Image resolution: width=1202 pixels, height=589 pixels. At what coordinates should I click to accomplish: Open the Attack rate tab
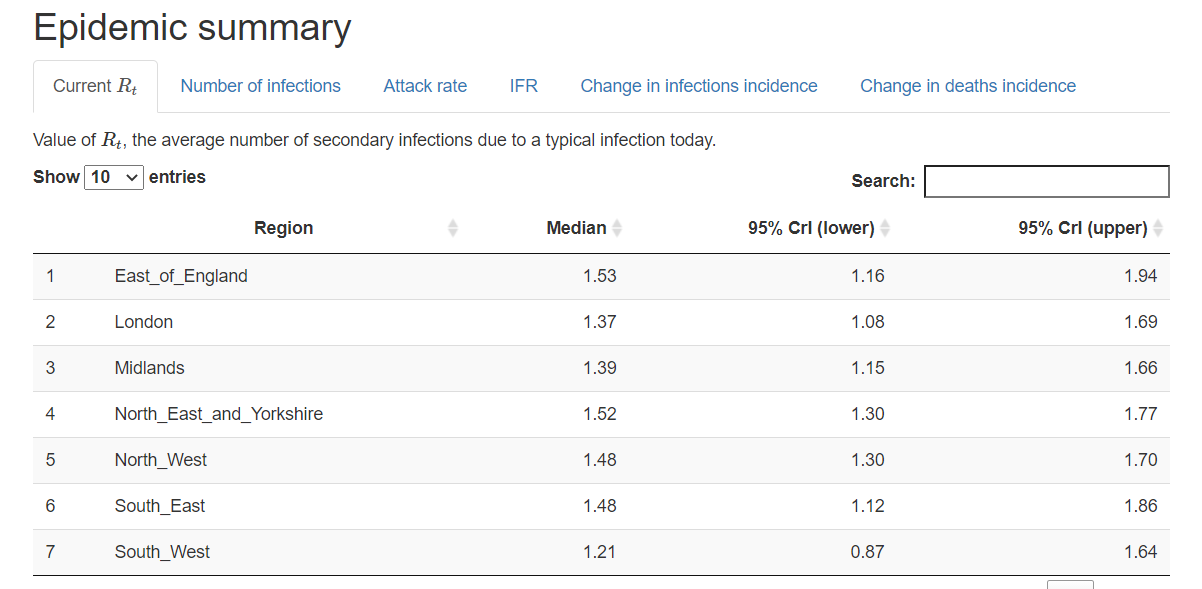click(425, 86)
